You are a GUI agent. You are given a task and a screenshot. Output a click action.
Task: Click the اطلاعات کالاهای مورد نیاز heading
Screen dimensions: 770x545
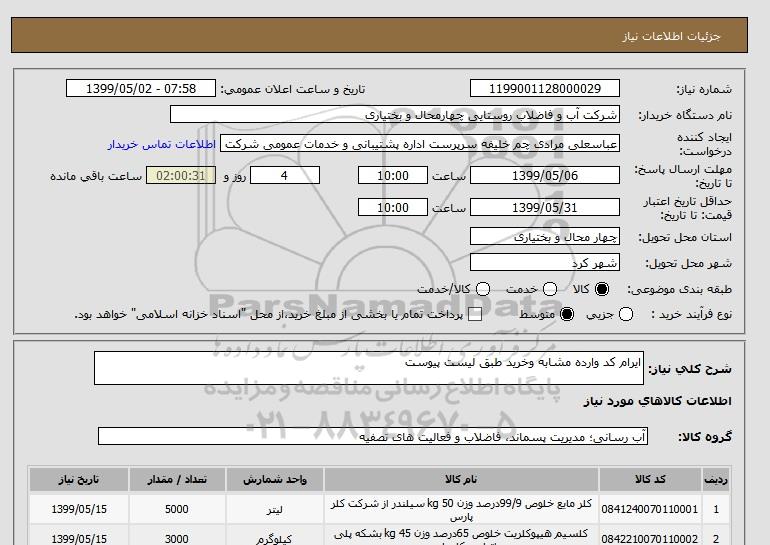(x=658, y=401)
